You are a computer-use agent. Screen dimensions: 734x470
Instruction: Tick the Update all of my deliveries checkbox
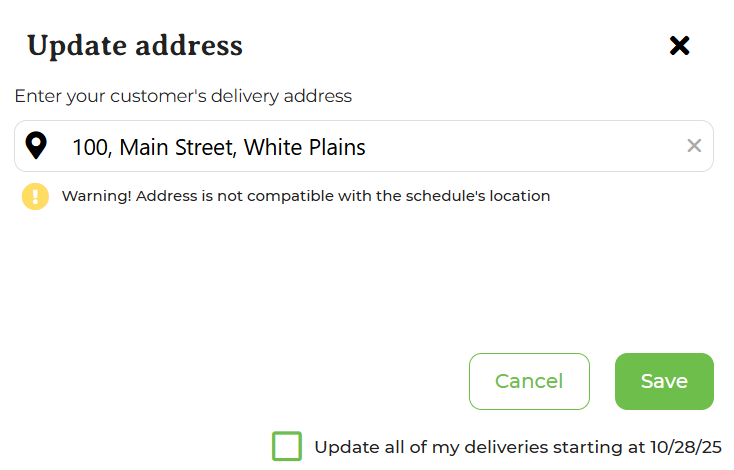point(286,446)
